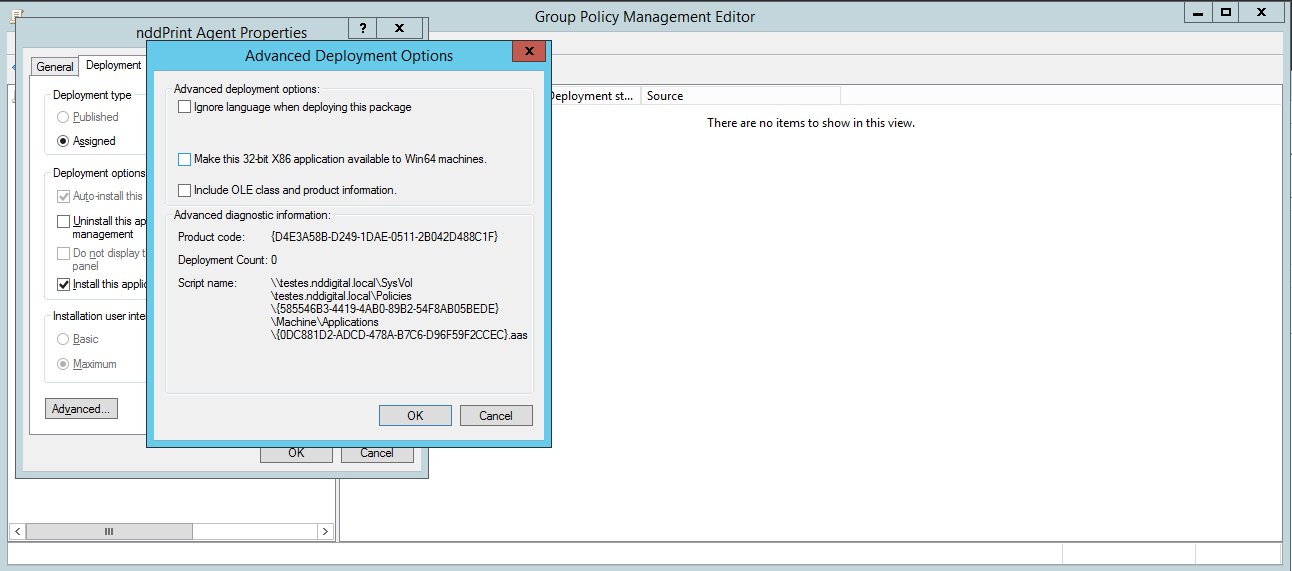Close the nddPrint Agent Properties window
Image resolution: width=1292 pixels, height=571 pixels.
pyautogui.click(x=400, y=29)
